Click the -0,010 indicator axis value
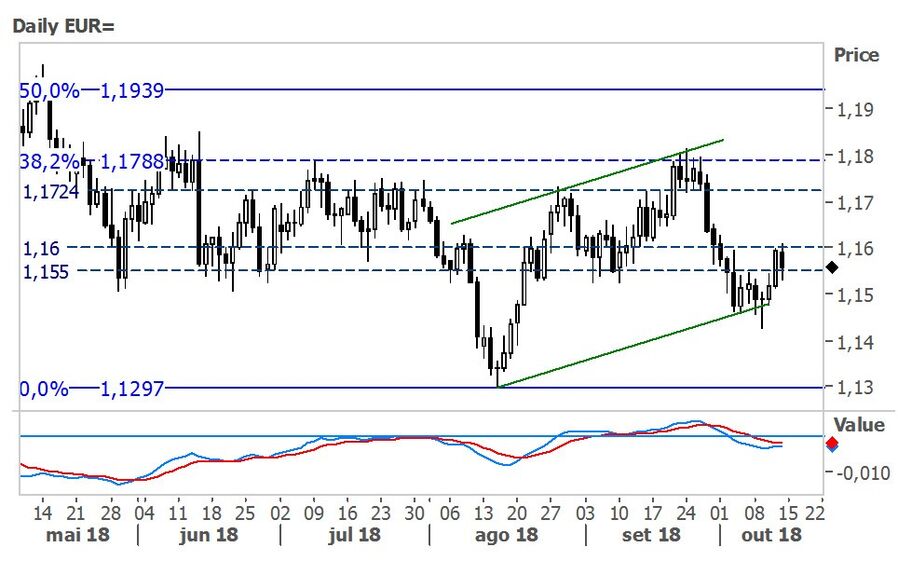 coord(864,473)
